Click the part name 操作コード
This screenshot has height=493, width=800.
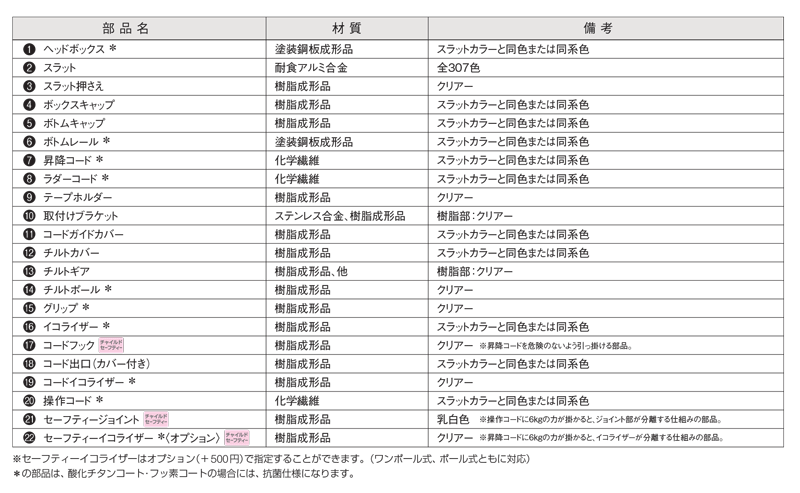coord(67,401)
